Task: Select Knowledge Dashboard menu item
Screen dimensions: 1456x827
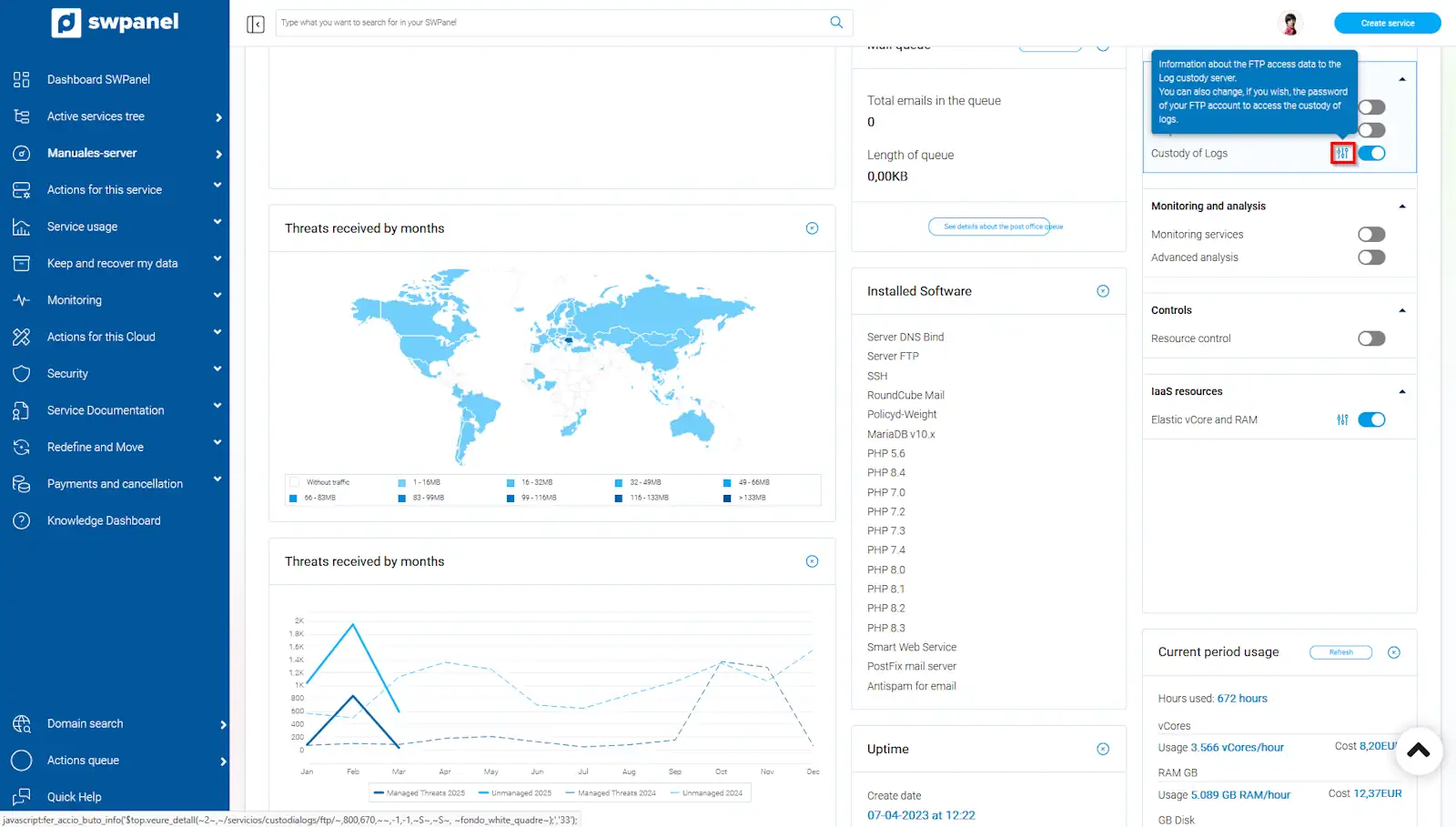Action: (104, 521)
